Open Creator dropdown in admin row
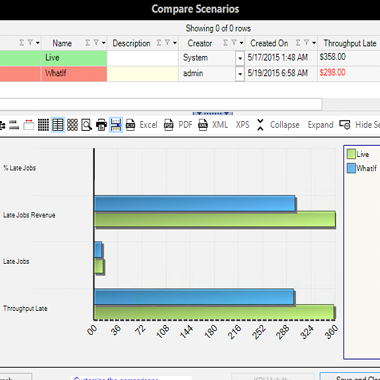Image resolution: width=380 pixels, height=380 pixels. point(240,74)
